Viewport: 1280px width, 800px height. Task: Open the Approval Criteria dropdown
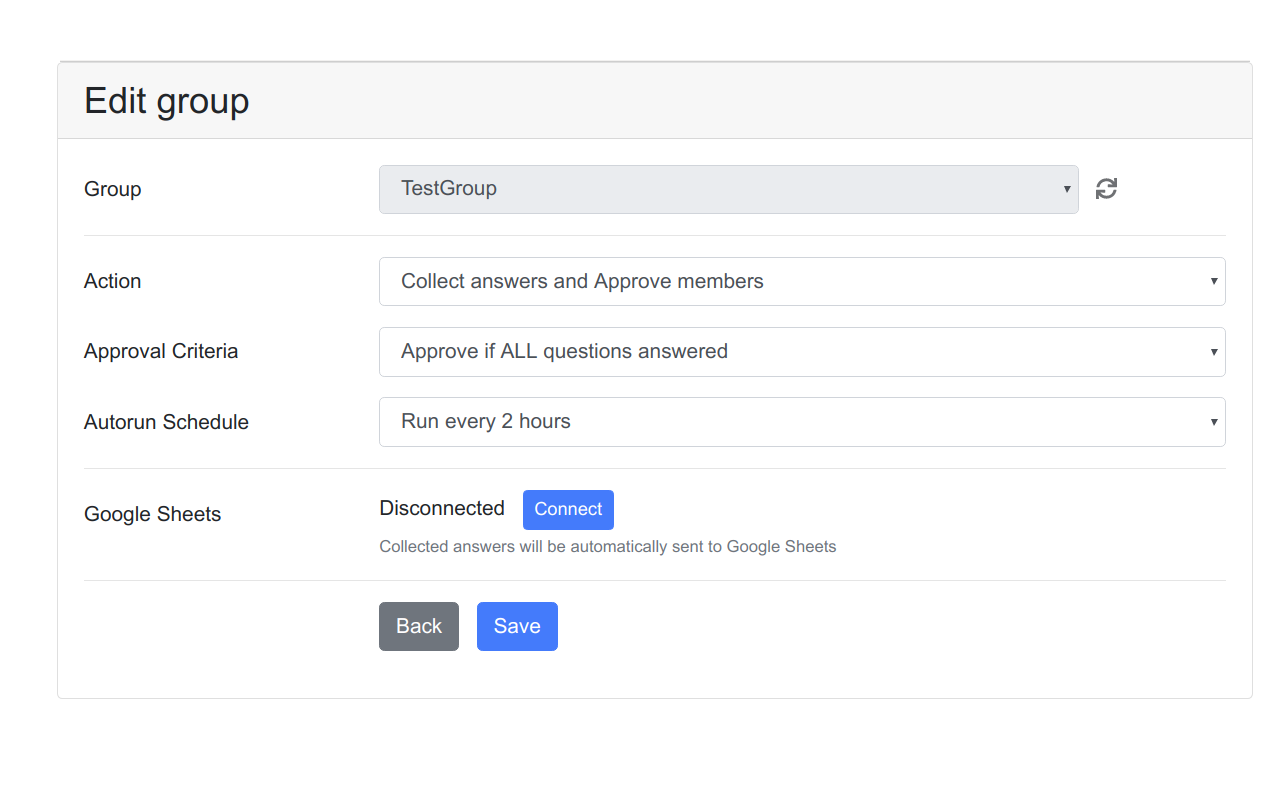(800, 352)
